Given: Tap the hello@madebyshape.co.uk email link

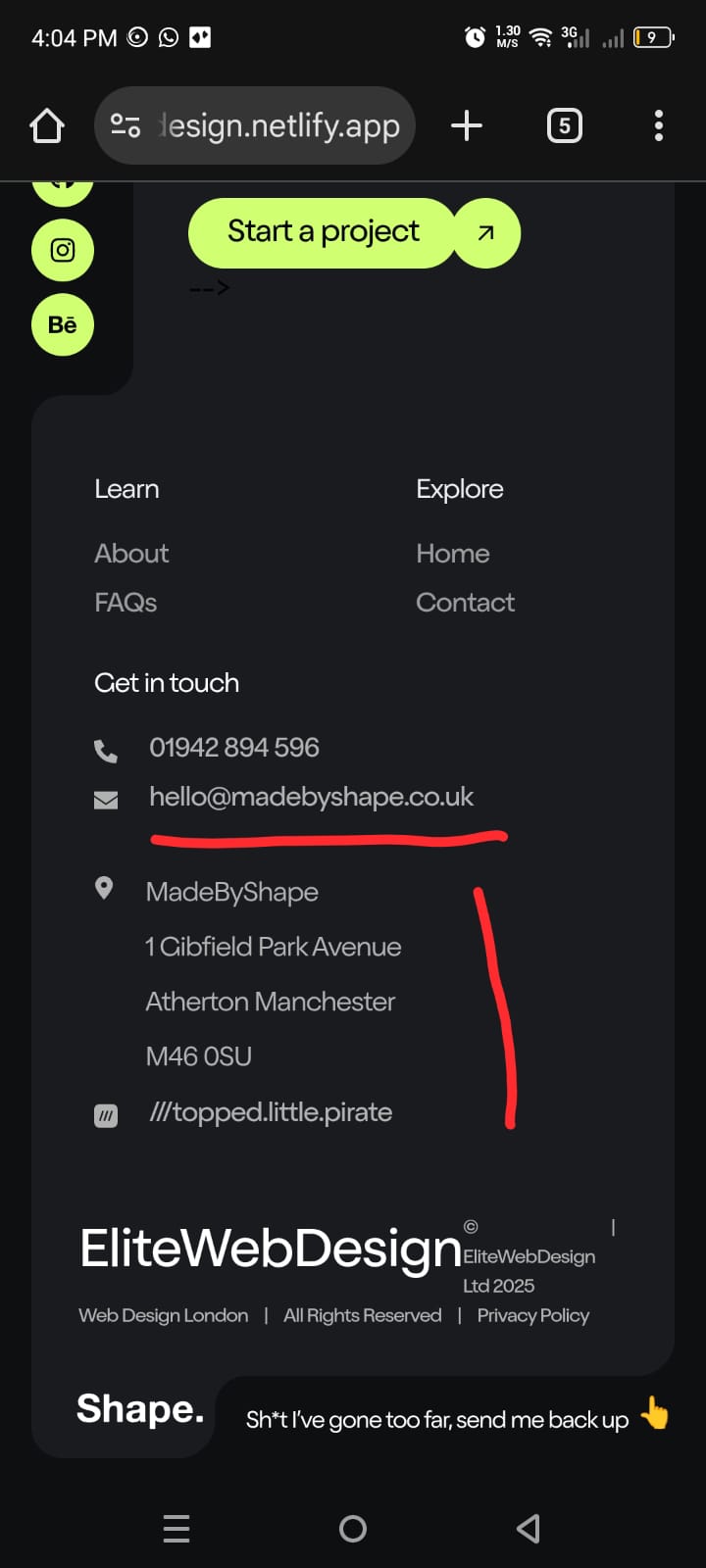Looking at the screenshot, I should click(311, 797).
